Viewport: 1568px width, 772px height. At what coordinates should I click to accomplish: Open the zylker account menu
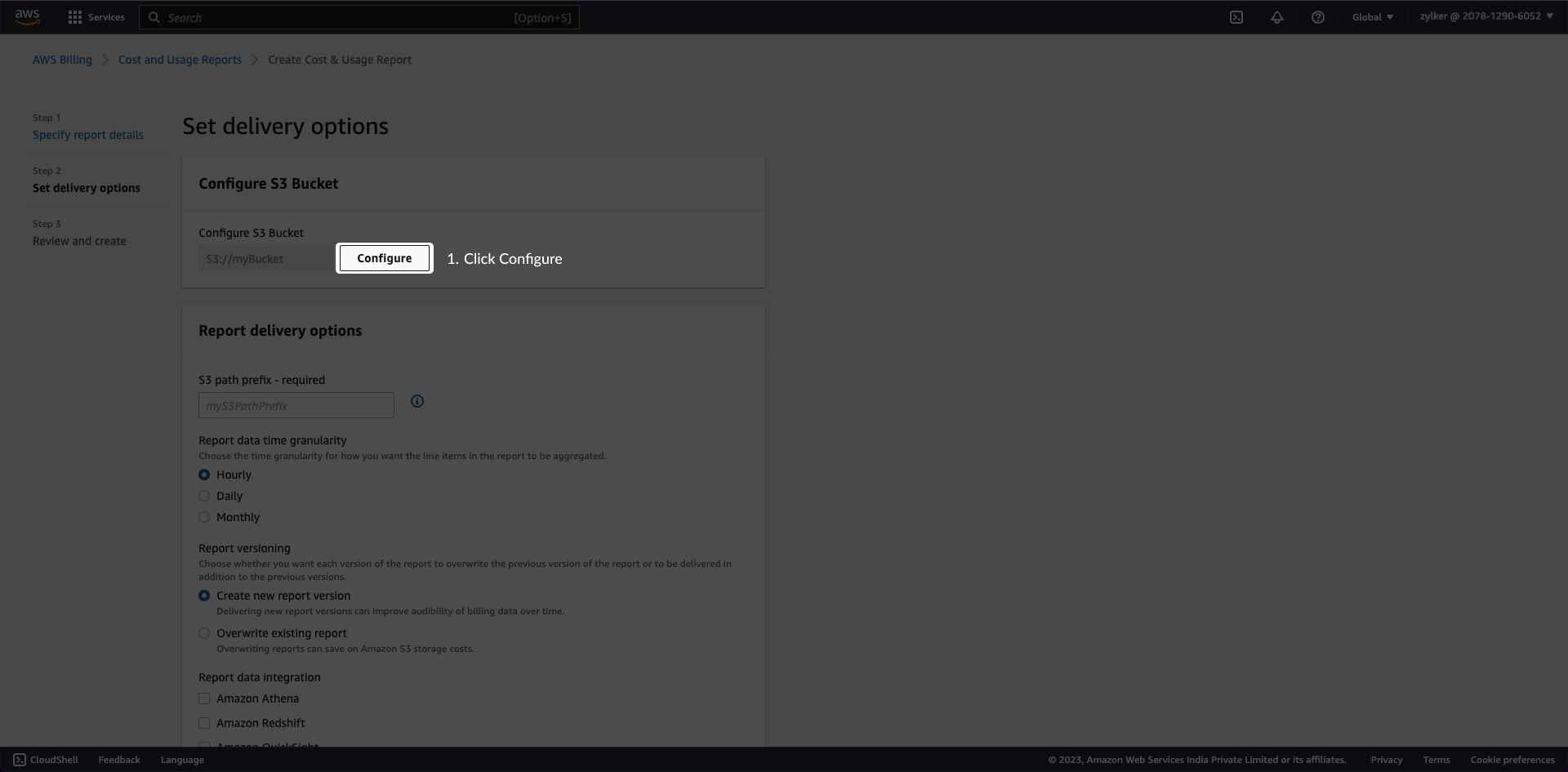(x=1486, y=16)
